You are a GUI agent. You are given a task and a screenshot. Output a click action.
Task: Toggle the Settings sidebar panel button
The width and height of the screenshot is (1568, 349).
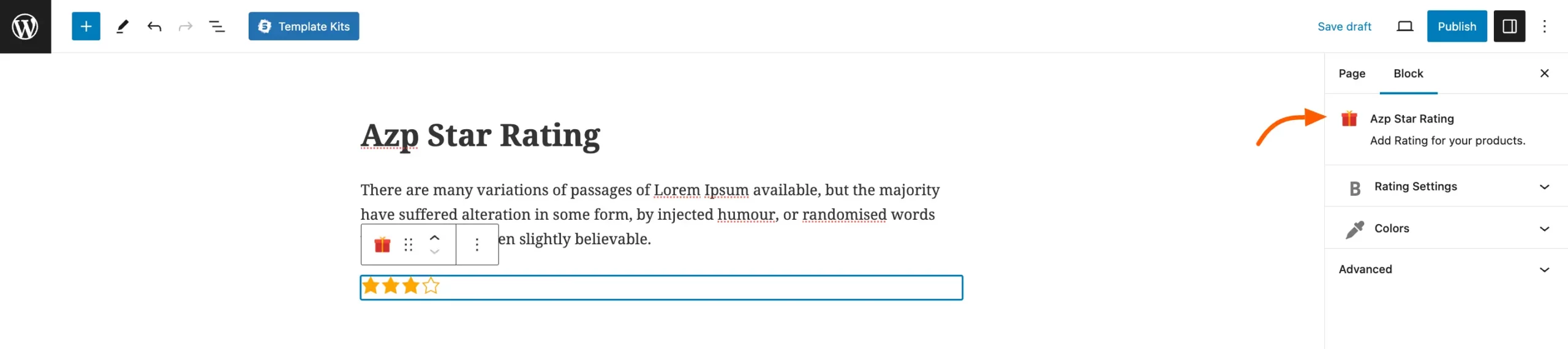point(1509,26)
